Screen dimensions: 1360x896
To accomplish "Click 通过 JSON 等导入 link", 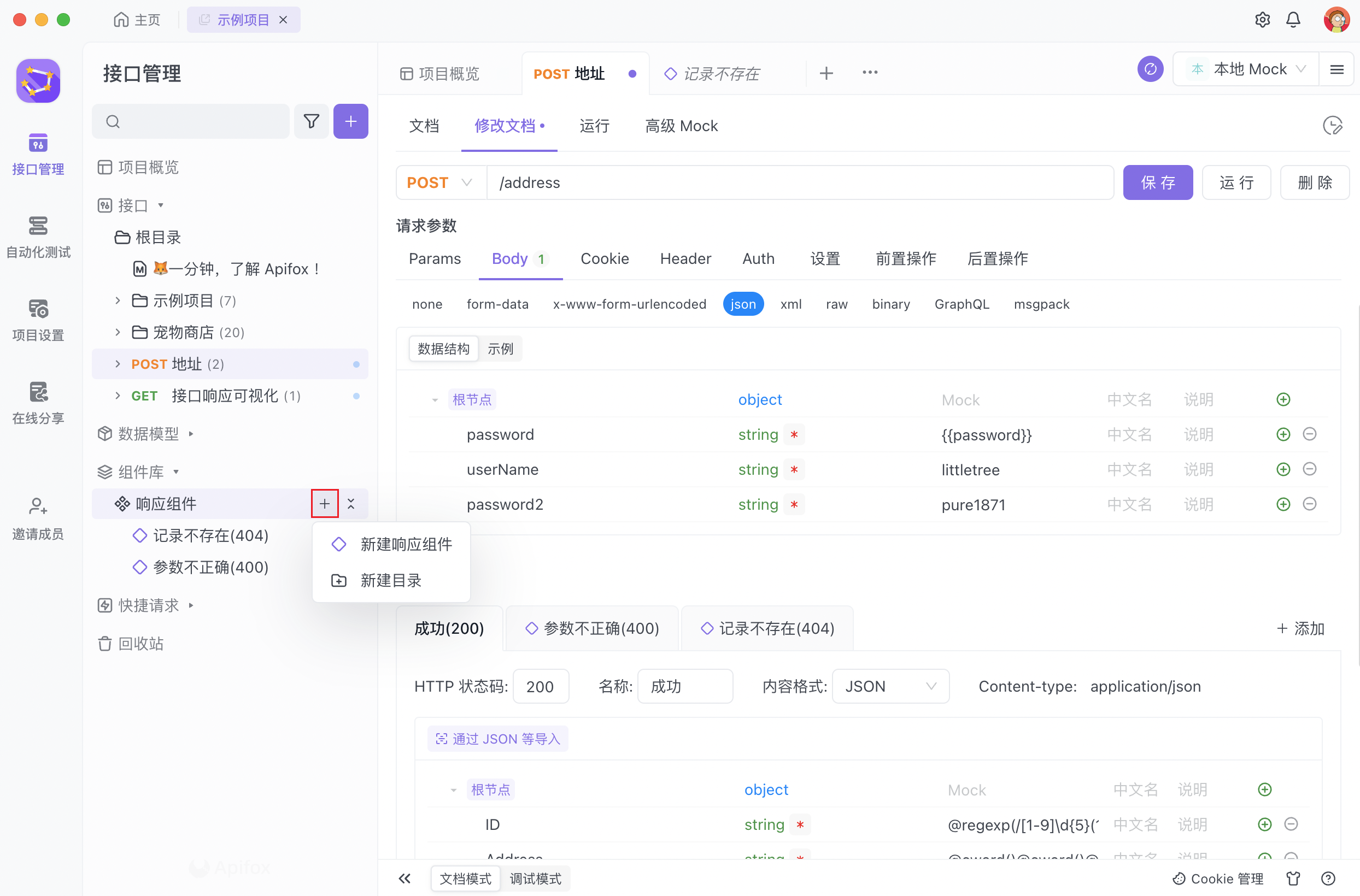I will tap(497, 739).
